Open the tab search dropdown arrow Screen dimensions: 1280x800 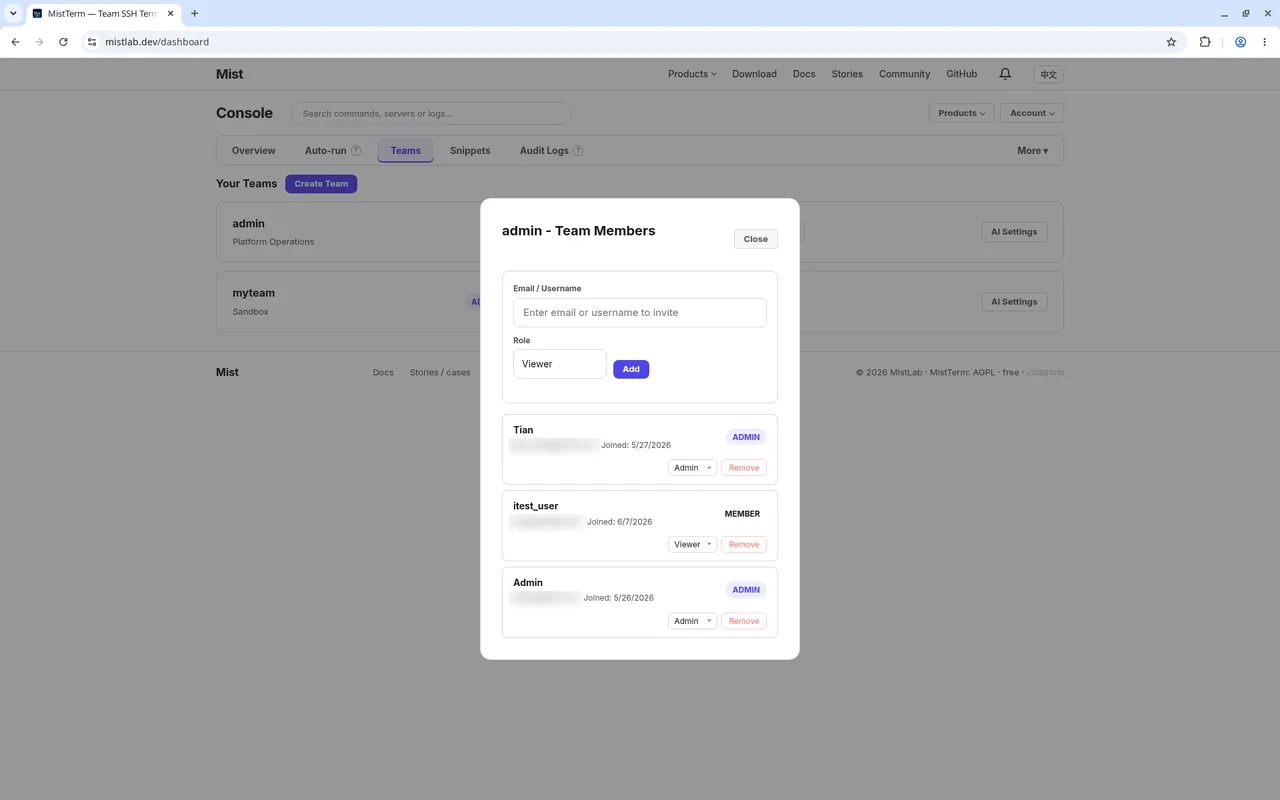(13, 14)
